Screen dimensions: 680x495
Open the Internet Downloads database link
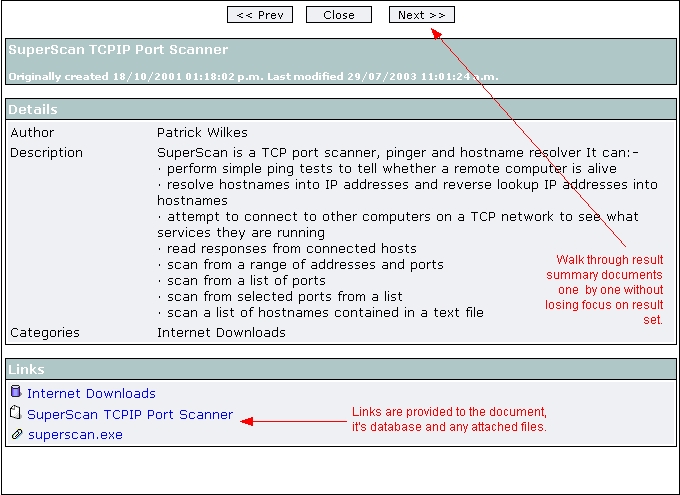pyautogui.click(x=91, y=393)
